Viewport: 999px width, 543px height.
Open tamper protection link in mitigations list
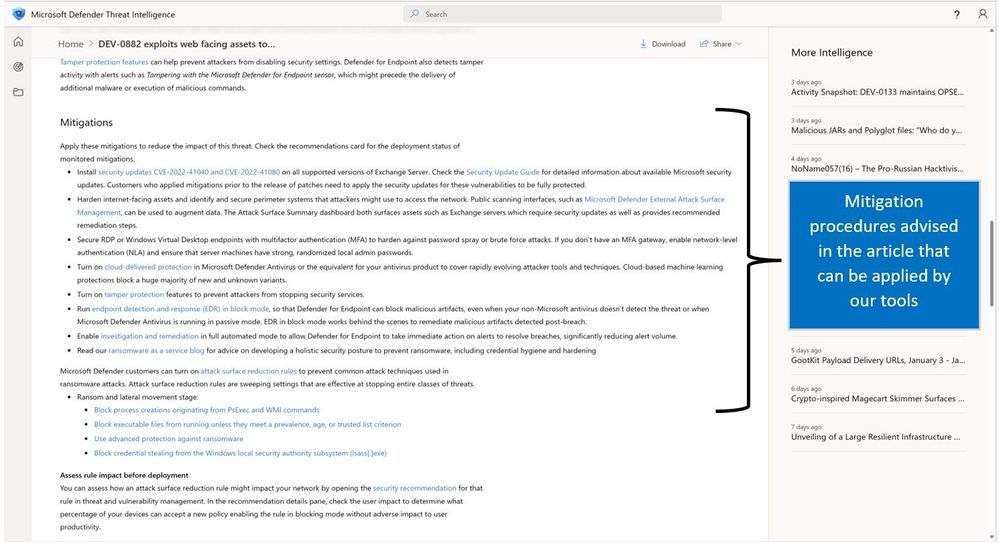click(x=134, y=294)
